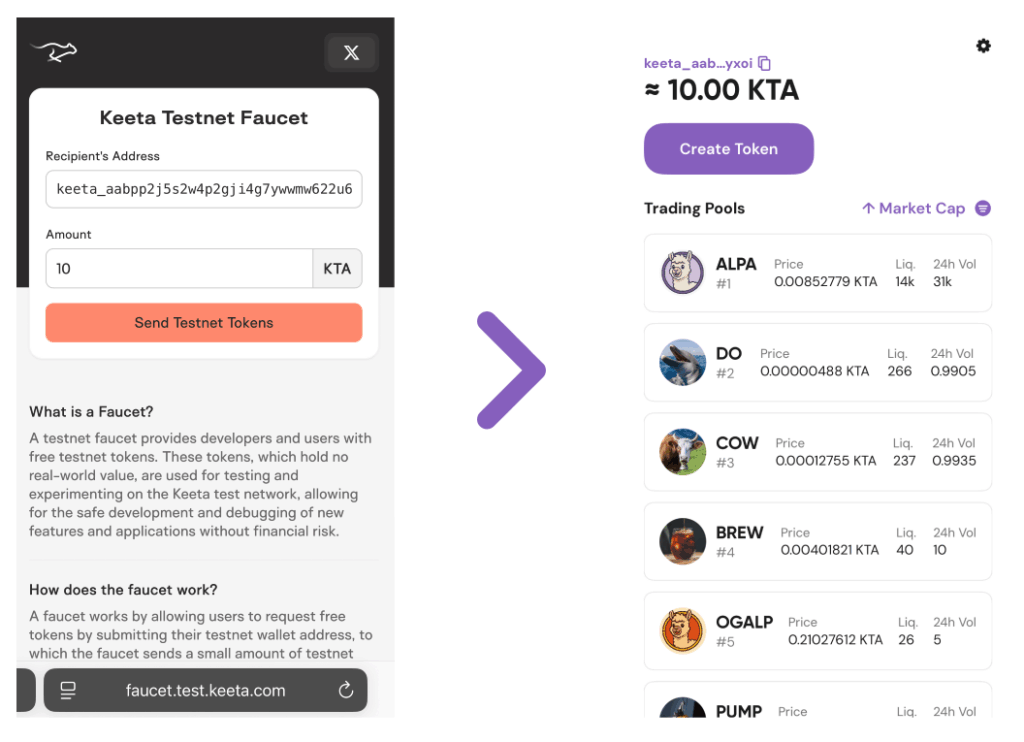Click the OGALP token avatar
The image size is (1024, 742).
(x=683, y=631)
